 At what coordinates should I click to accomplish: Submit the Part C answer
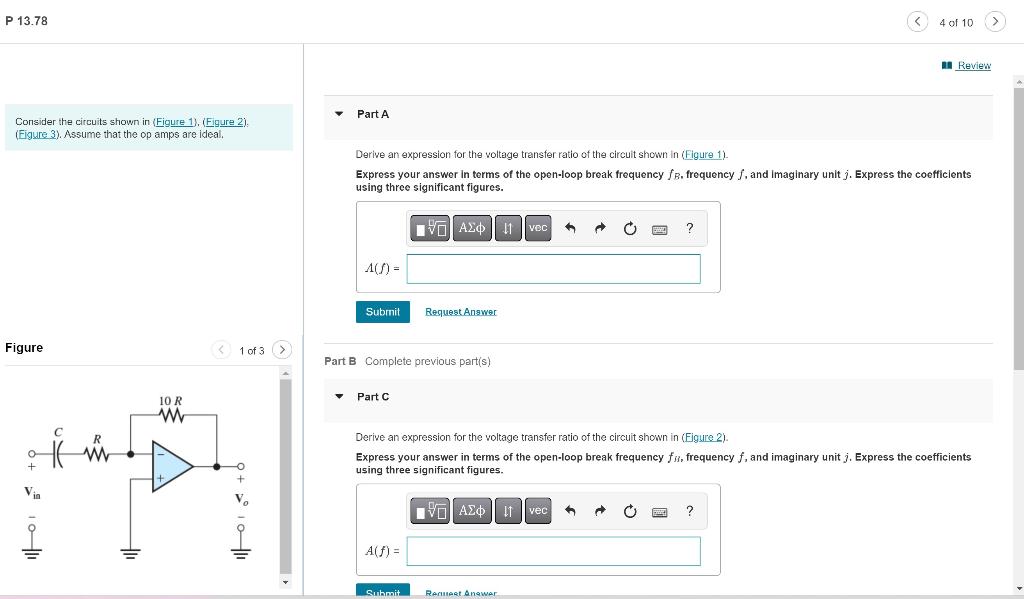[x=383, y=591]
